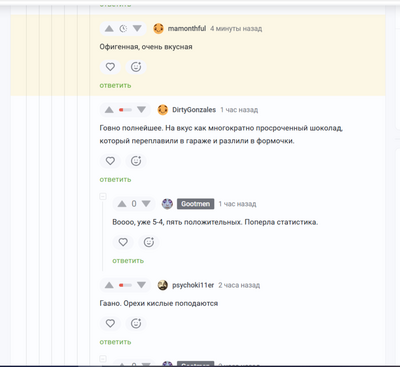Add emoji reaction to DirtyGonzales's comment

tap(136, 161)
